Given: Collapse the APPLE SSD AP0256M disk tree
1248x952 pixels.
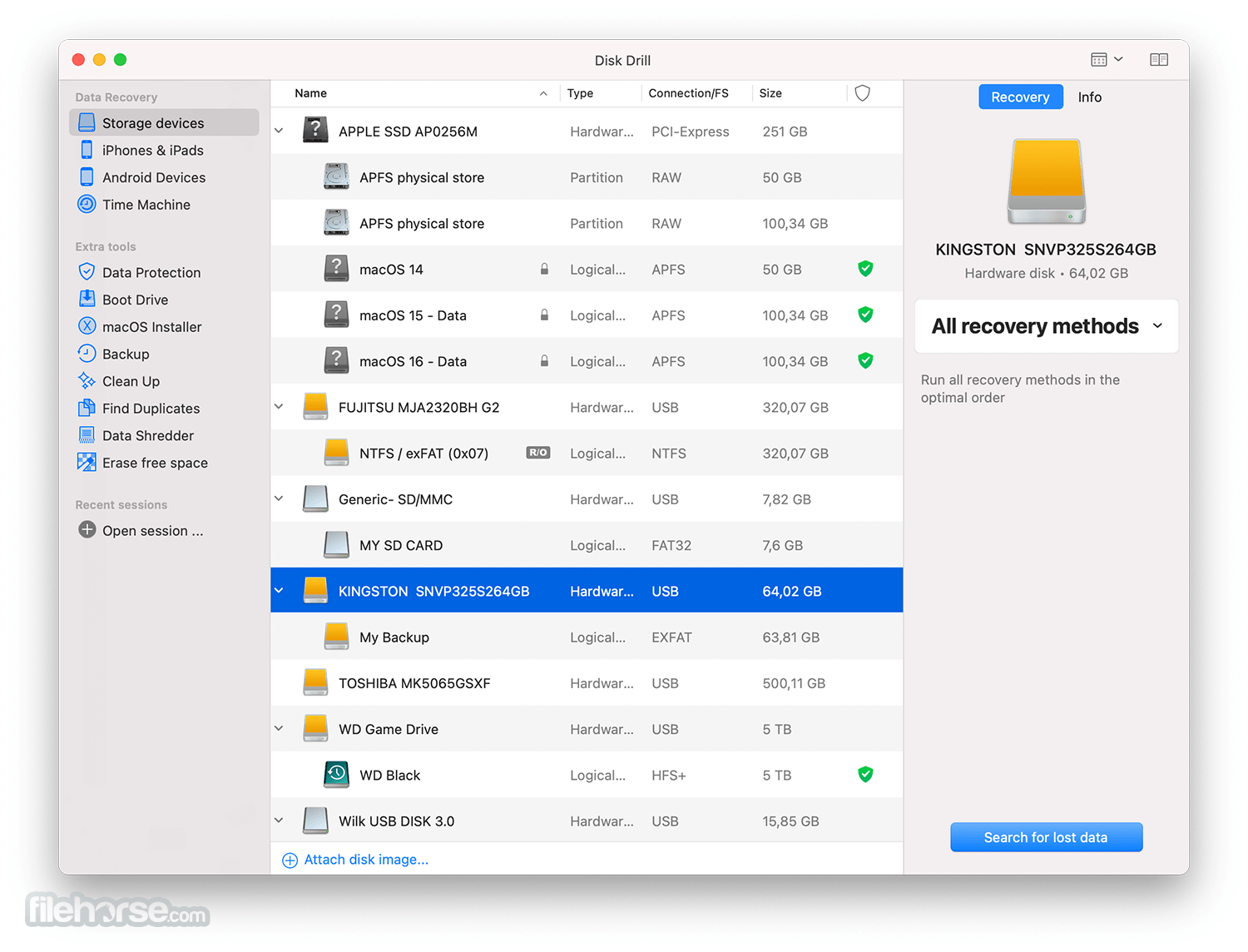Looking at the screenshot, I should 280,131.
